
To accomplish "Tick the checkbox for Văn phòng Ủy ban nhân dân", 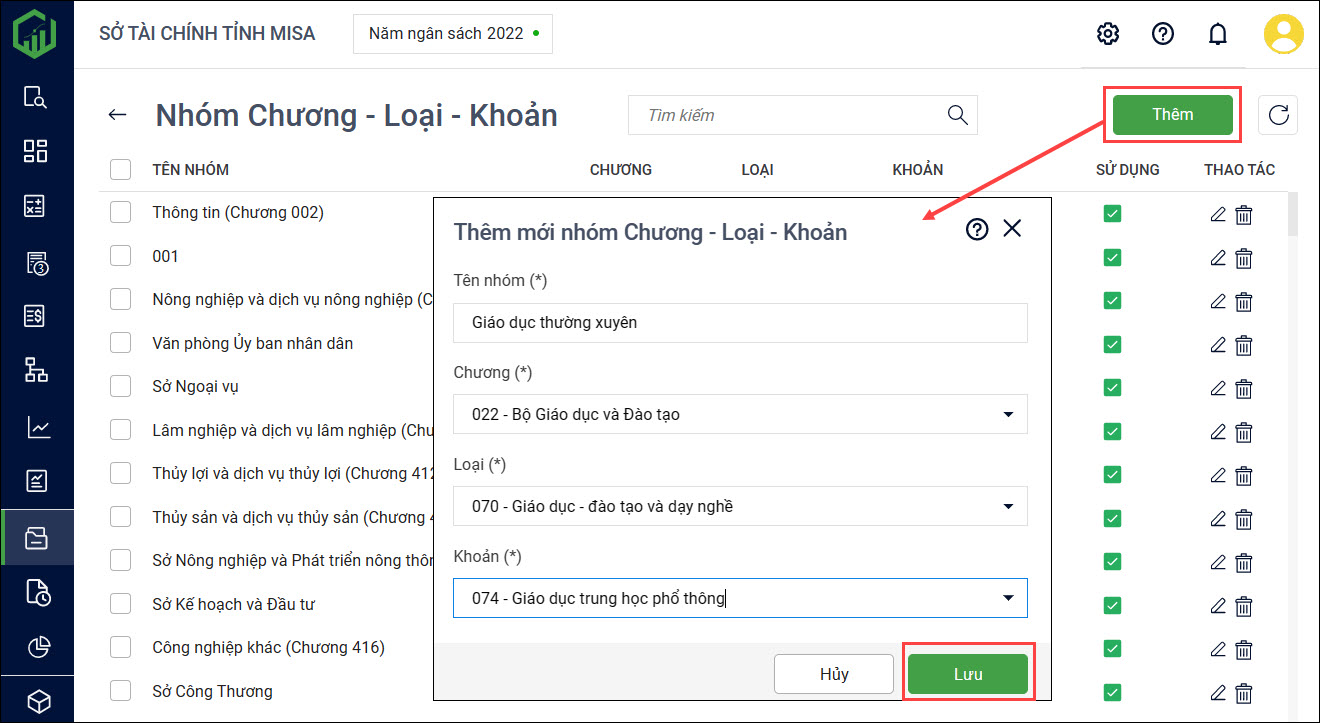I will [x=121, y=343].
